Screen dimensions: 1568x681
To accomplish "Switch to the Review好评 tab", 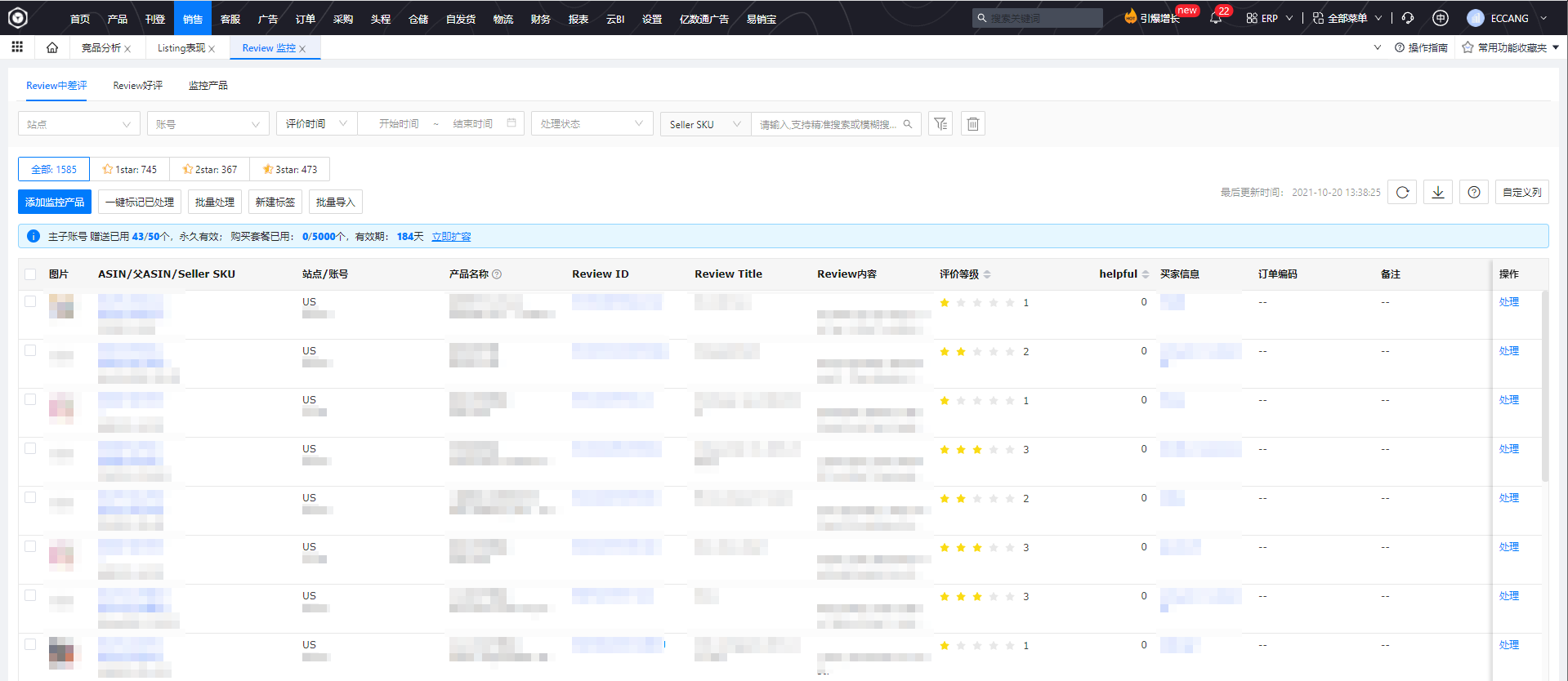I will pos(137,86).
